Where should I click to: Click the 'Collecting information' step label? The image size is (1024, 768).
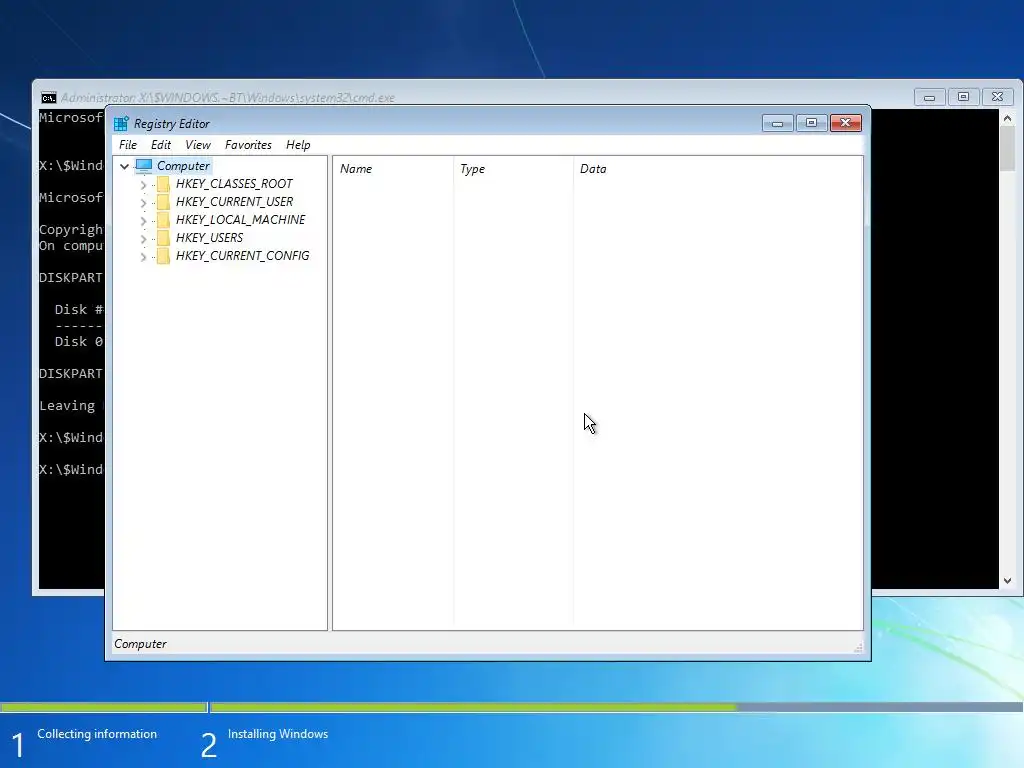97,734
